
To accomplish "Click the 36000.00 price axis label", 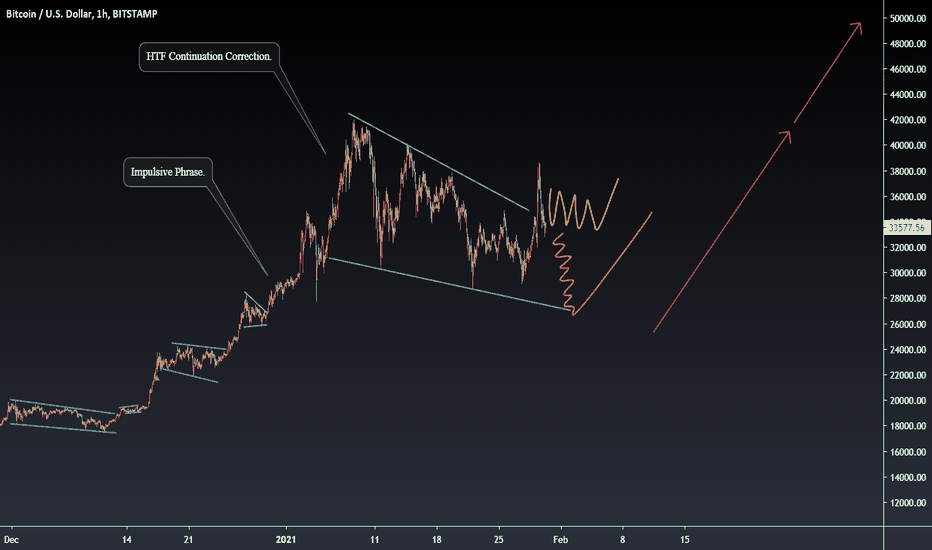I will pos(908,197).
